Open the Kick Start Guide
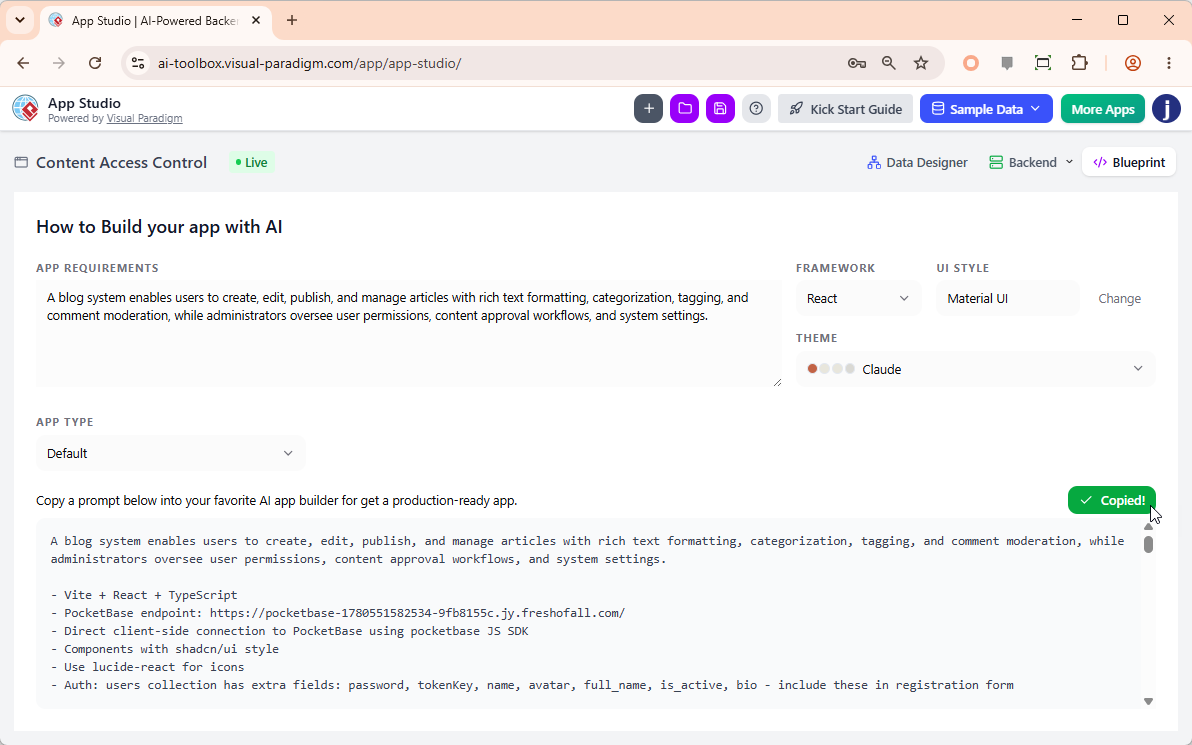 [845, 109]
